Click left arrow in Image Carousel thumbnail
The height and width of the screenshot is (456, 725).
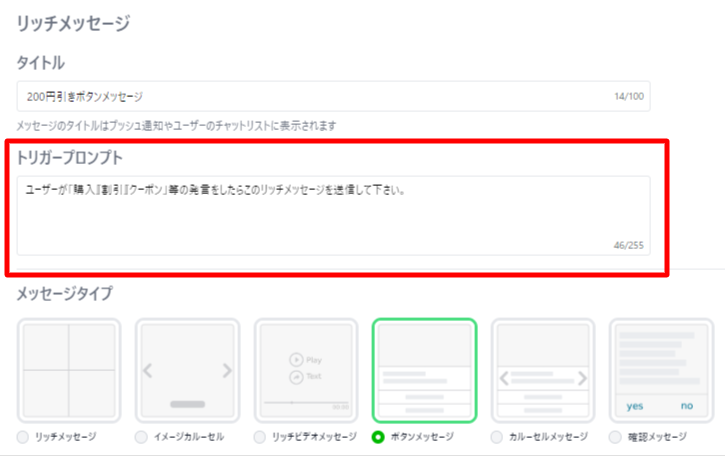point(148,371)
